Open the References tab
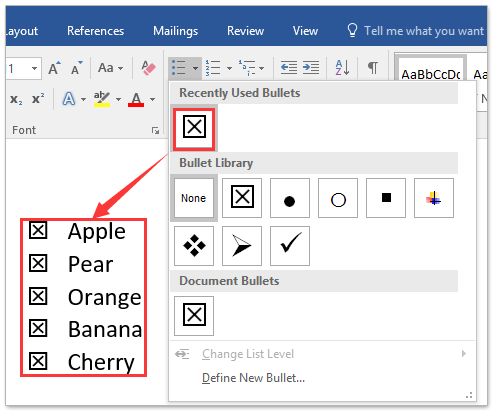The height and width of the screenshot is (413, 494). point(95,31)
